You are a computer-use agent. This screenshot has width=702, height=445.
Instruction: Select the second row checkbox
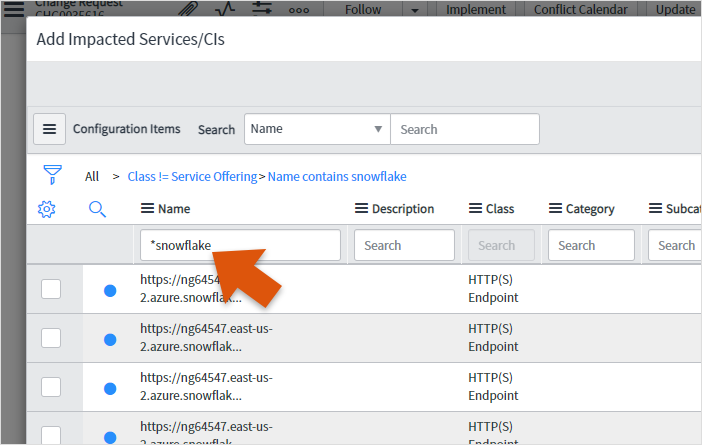(x=51, y=338)
